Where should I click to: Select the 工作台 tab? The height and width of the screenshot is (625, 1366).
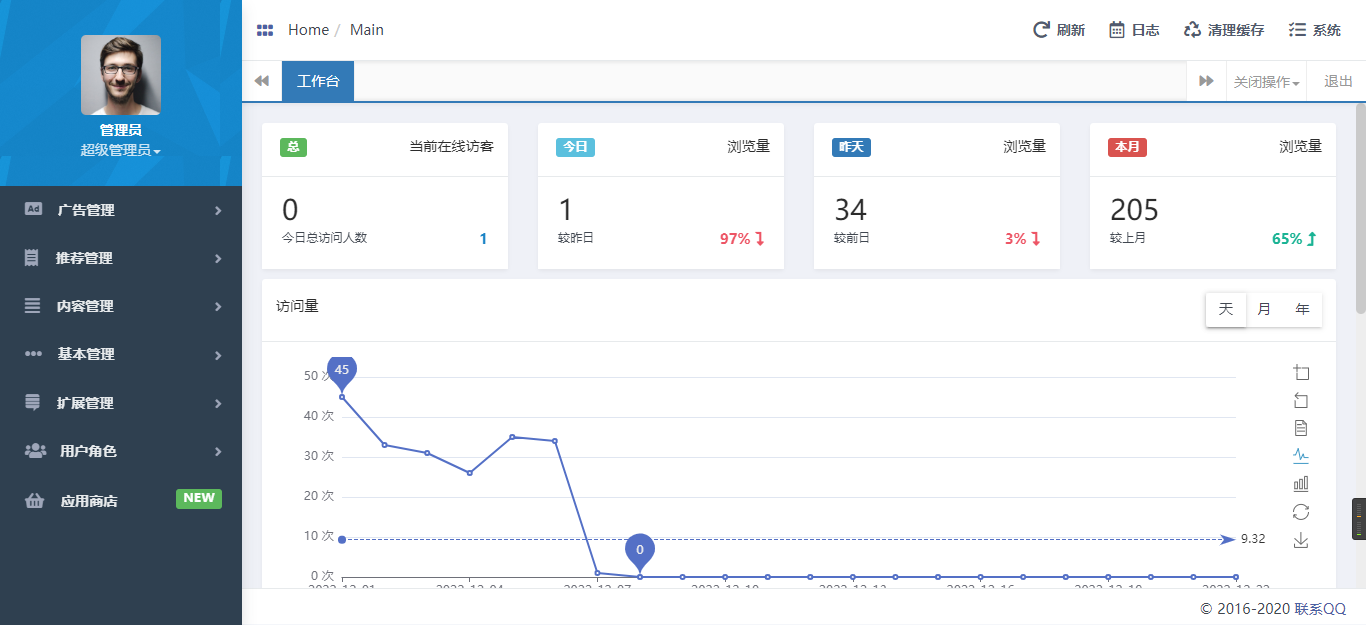click(318, 81)
